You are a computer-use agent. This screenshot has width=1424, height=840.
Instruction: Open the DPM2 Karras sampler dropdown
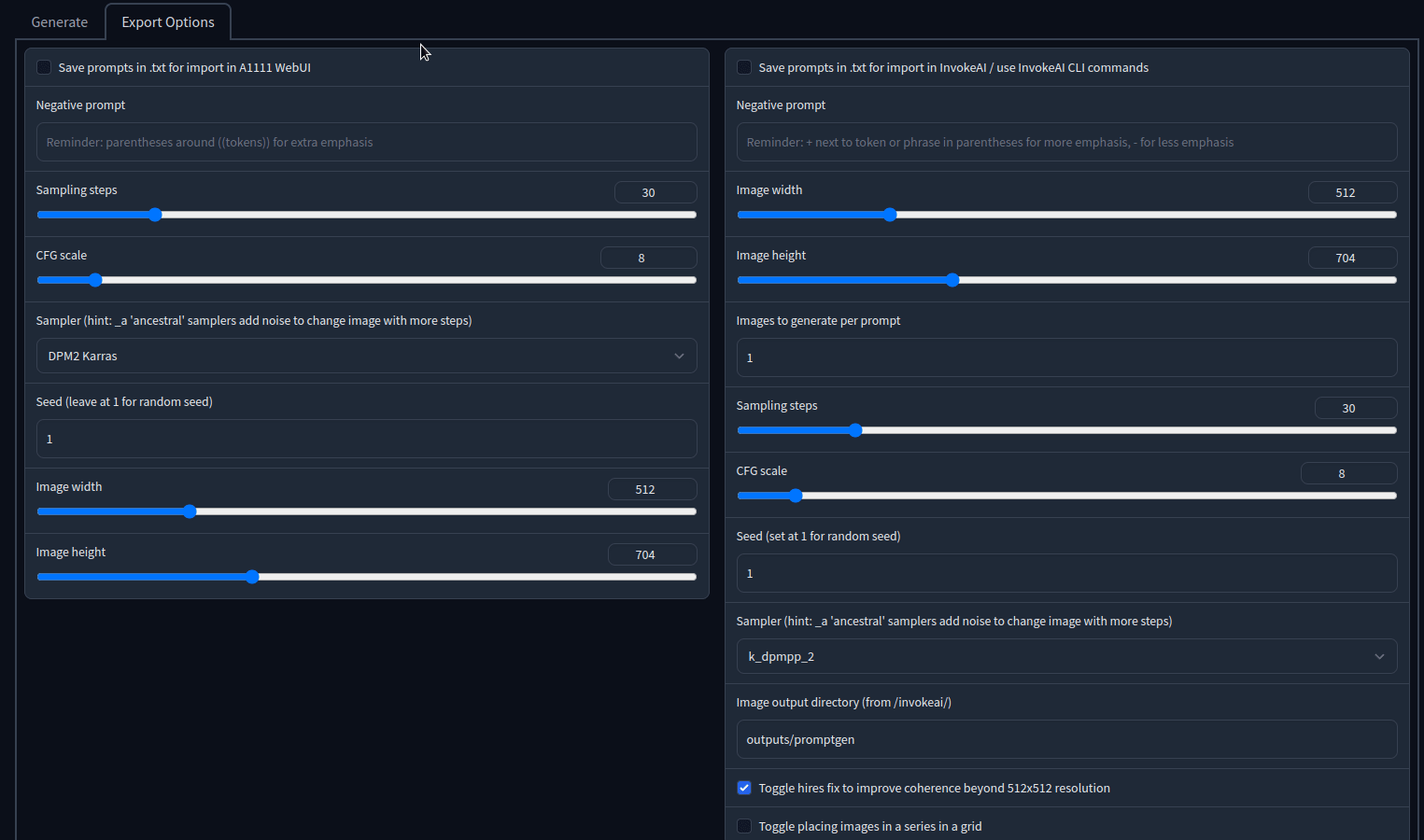click(x=366, y=356)
